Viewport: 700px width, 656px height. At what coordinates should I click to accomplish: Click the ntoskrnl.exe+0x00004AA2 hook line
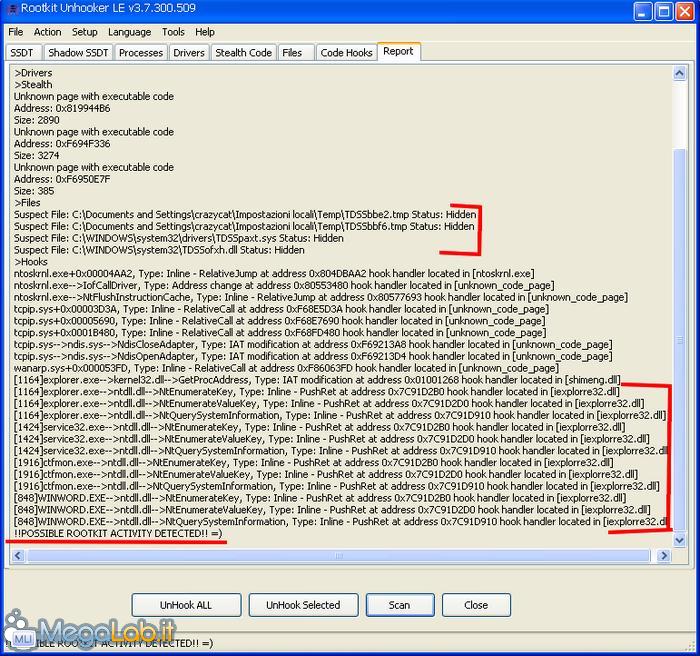click(x=274, y=273)
